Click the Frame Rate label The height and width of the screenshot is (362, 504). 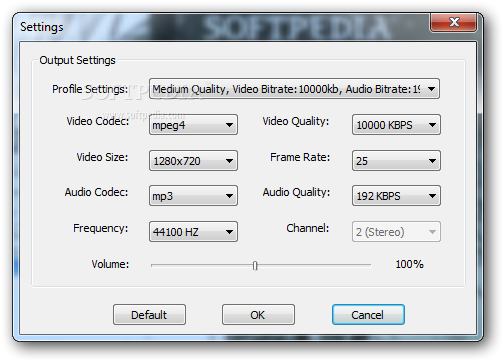point(300,157)
